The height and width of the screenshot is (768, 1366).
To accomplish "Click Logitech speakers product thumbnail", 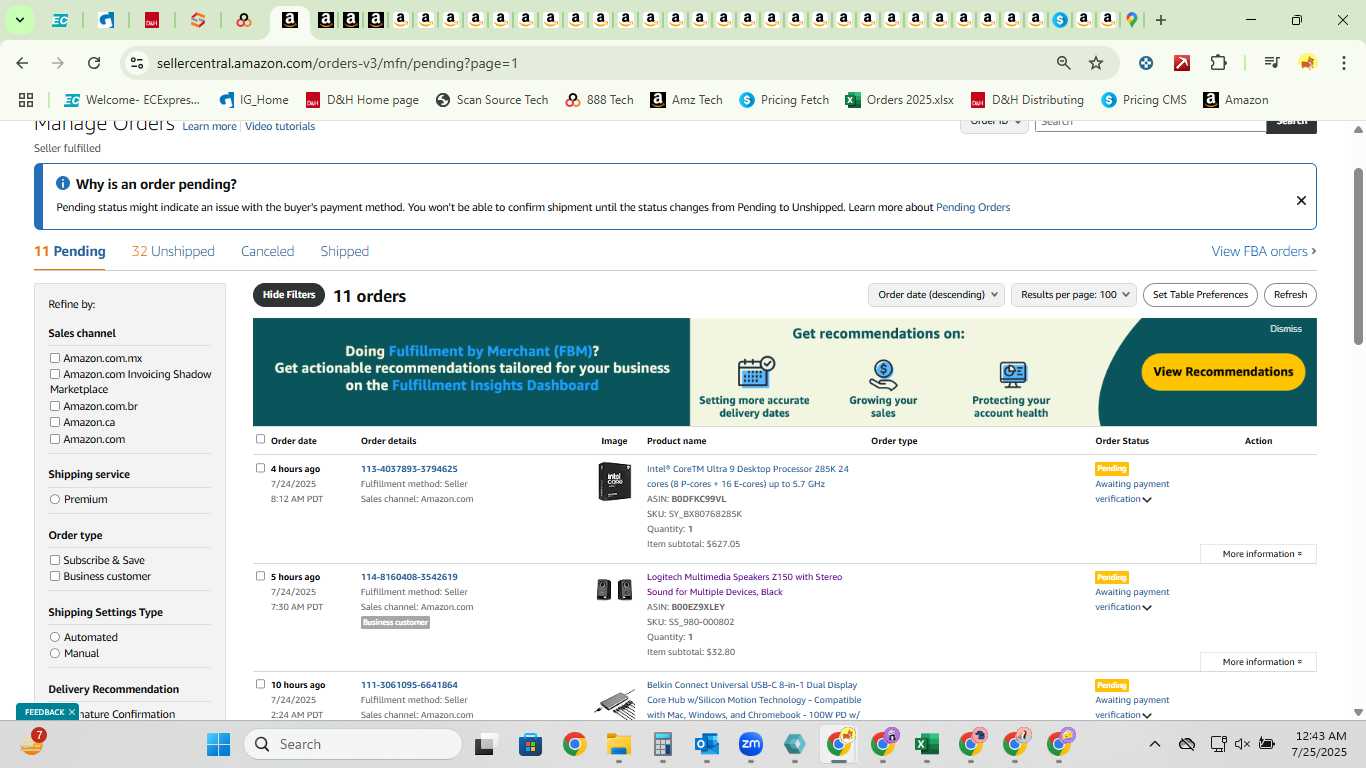I will pos(614,589).
